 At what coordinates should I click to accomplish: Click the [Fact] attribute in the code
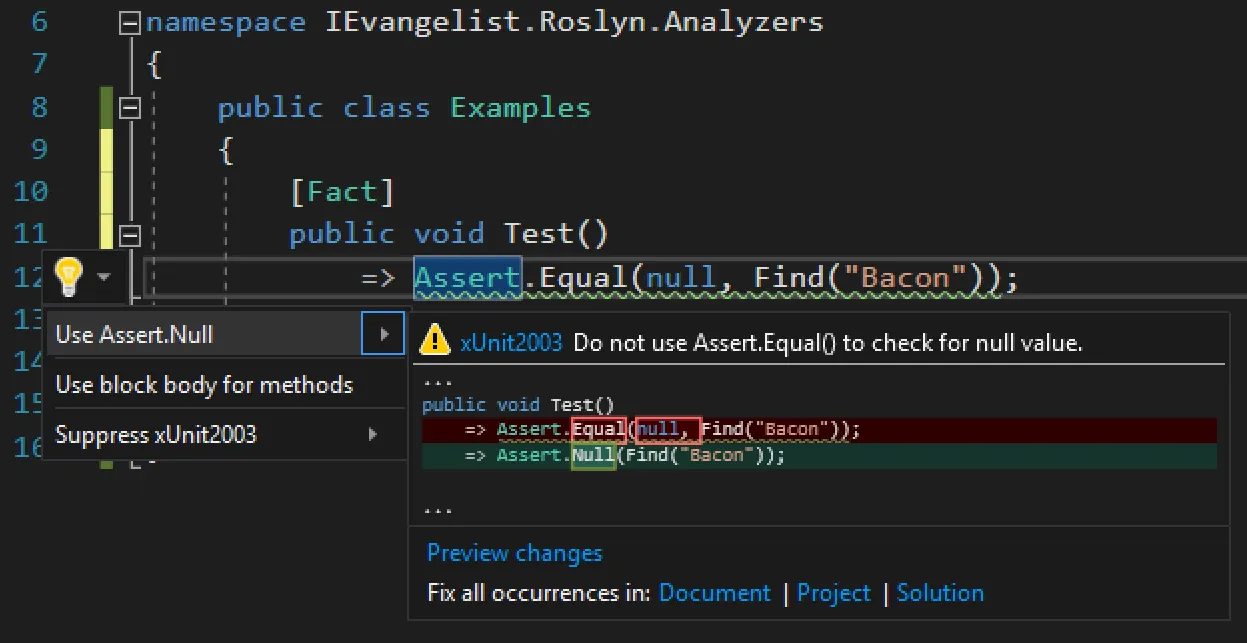(342, 192)
